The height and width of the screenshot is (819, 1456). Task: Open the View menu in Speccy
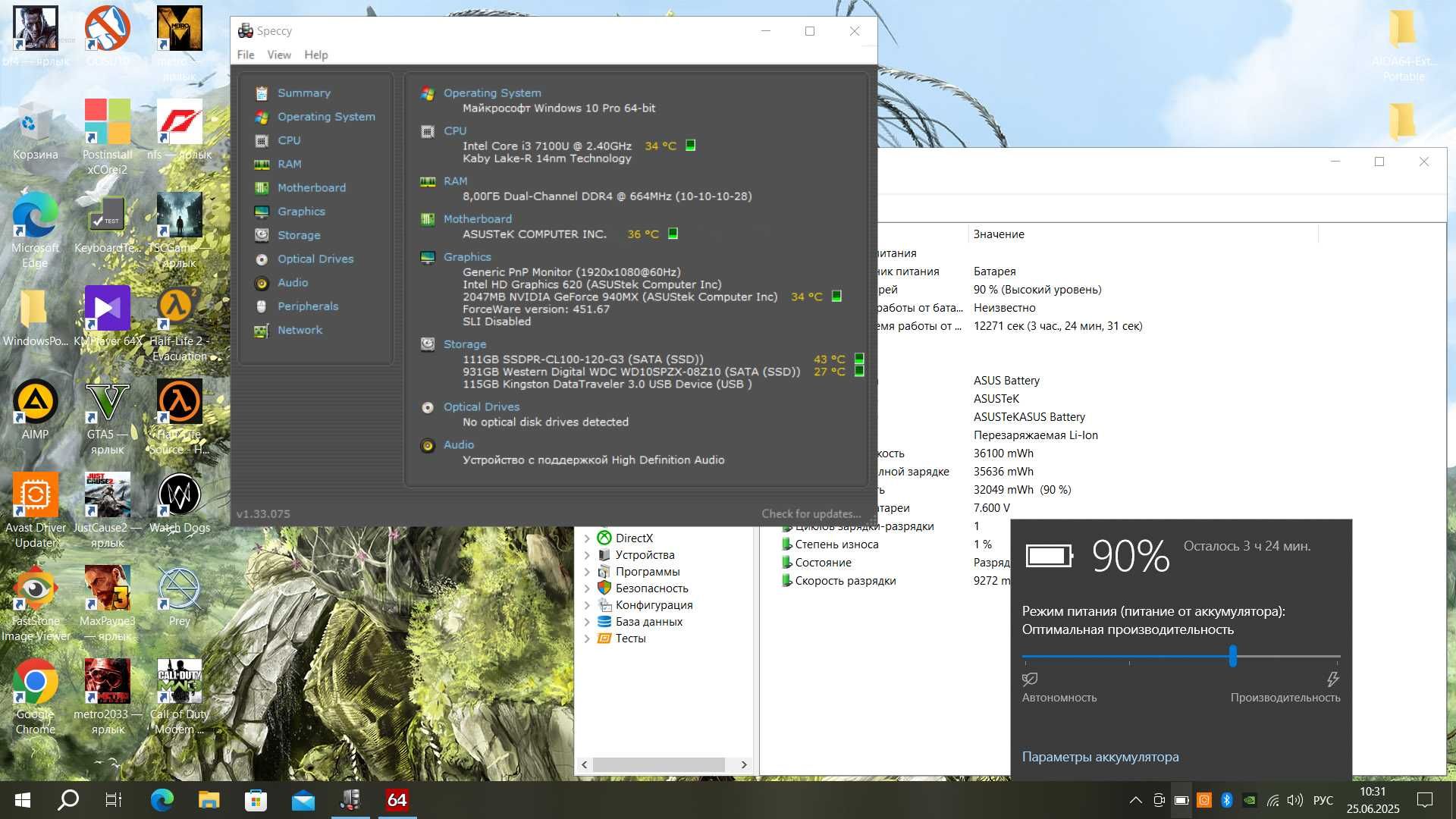pyautogui.click(x=279, y=55)
